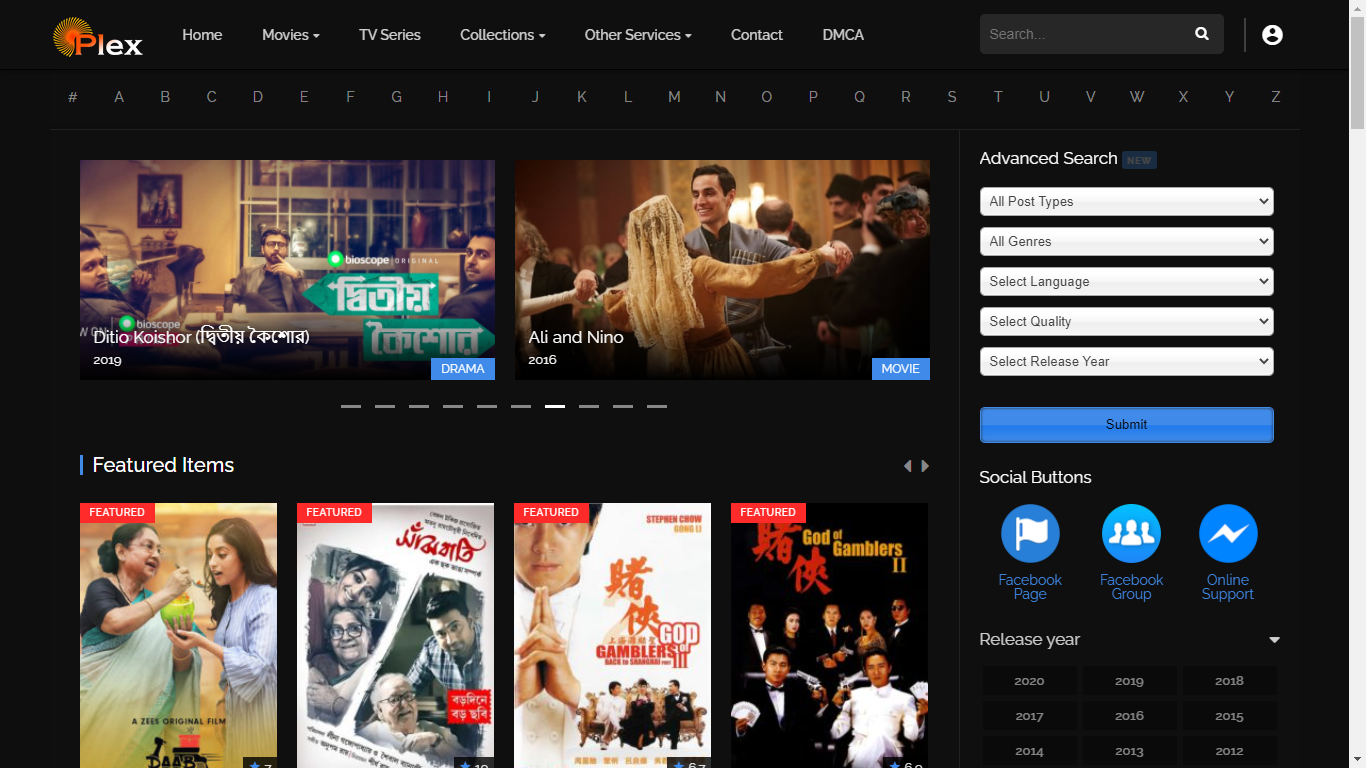Filter by release year 2012
This screenshot has height=768, width=1366.
point(1229,751)
